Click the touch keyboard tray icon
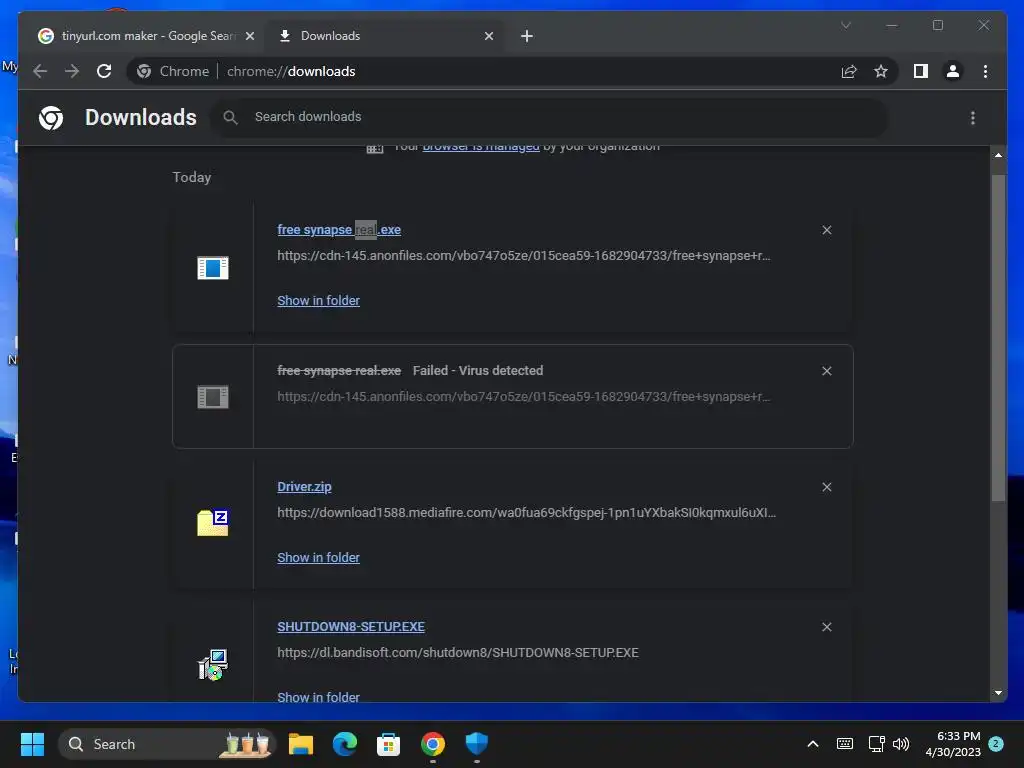 (844, 744)
